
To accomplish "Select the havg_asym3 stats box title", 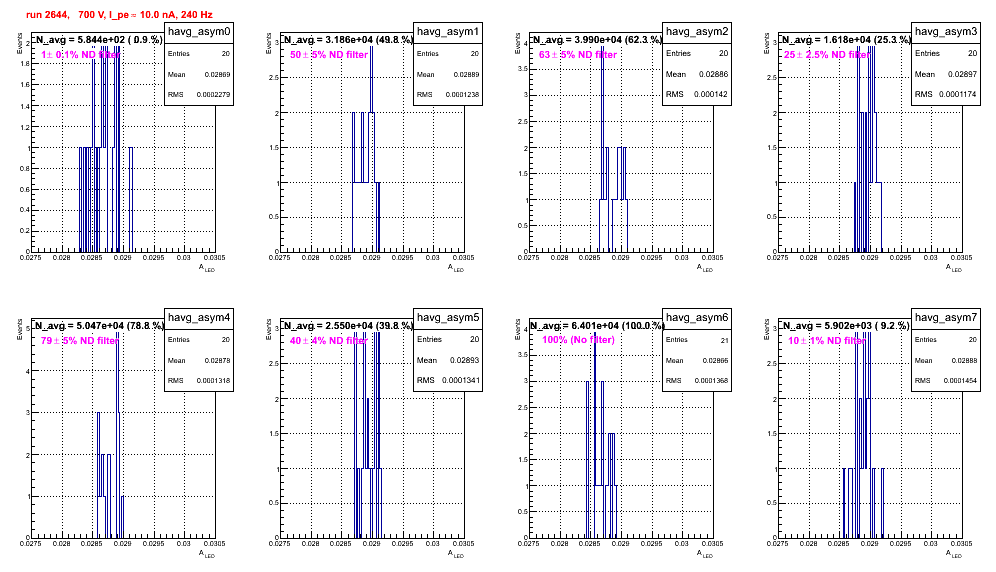I will [x=946, y=32].
